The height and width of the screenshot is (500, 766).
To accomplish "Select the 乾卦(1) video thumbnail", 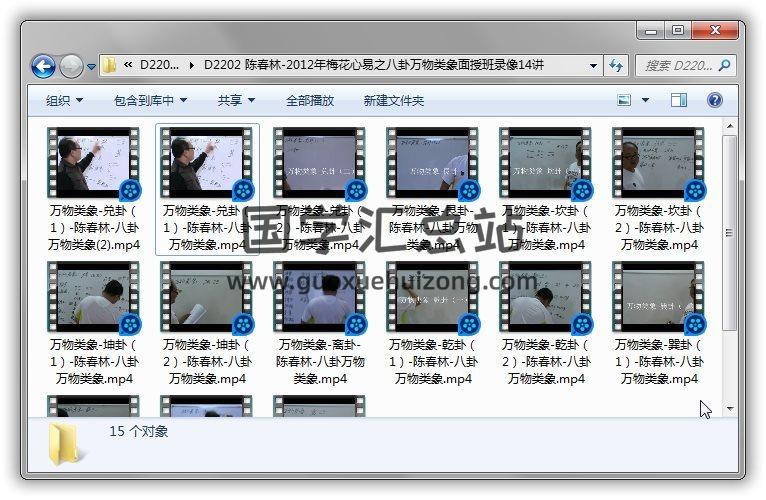I will tap(432, 297).
